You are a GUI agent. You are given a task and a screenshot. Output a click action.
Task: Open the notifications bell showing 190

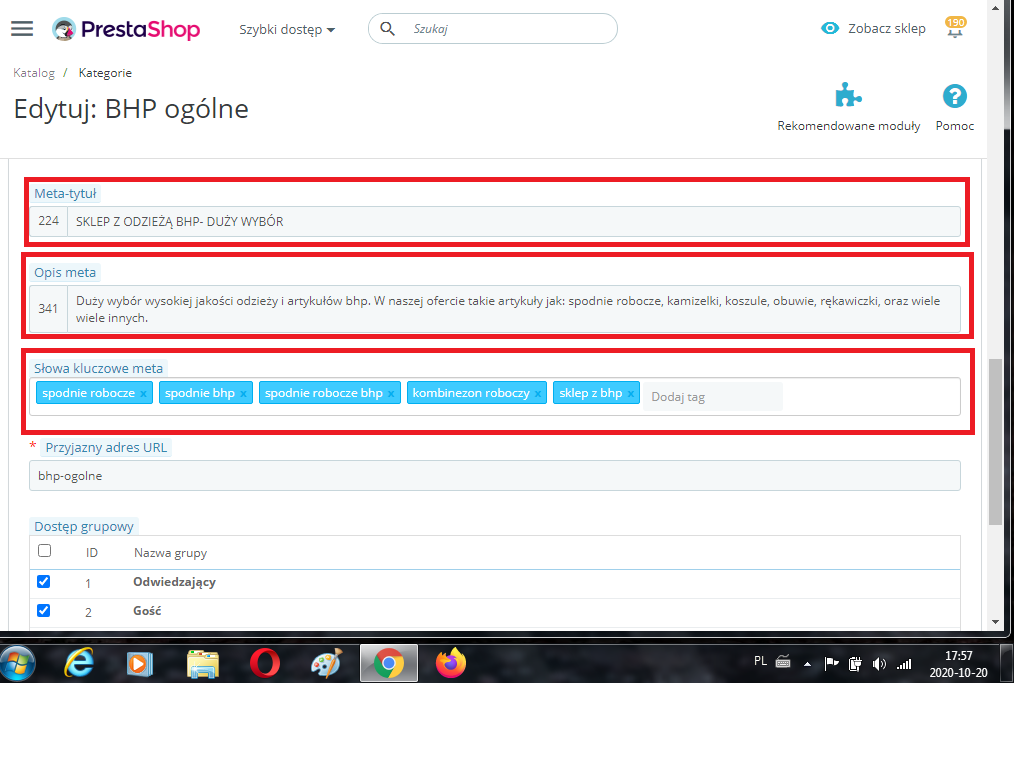(x=955, y=27)
